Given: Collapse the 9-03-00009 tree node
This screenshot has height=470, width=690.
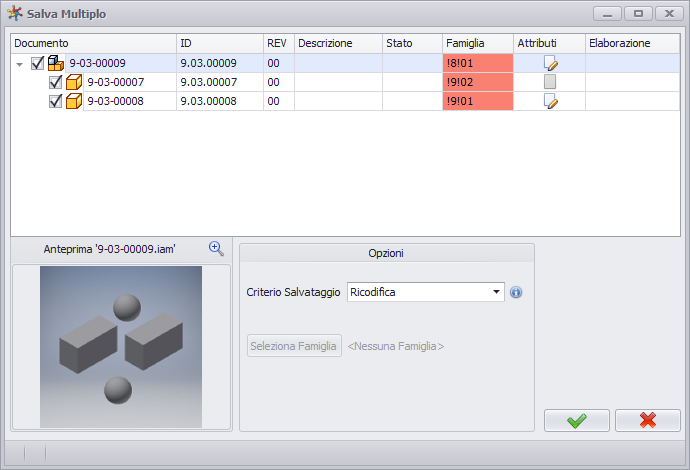Looking at the screenshot, I should tap(19, 64).
